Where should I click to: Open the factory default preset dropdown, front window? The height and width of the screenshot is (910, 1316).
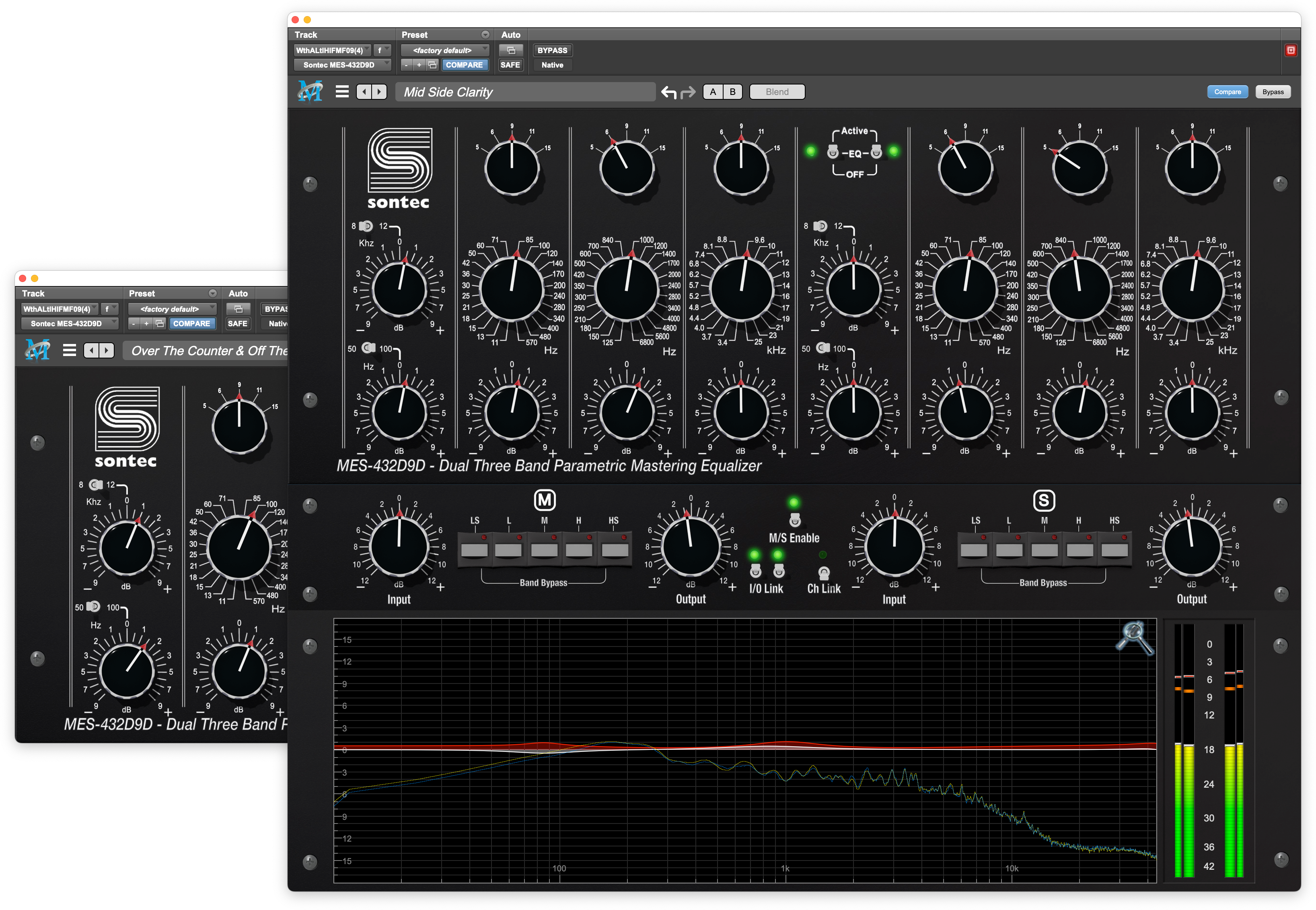(444, 50)
